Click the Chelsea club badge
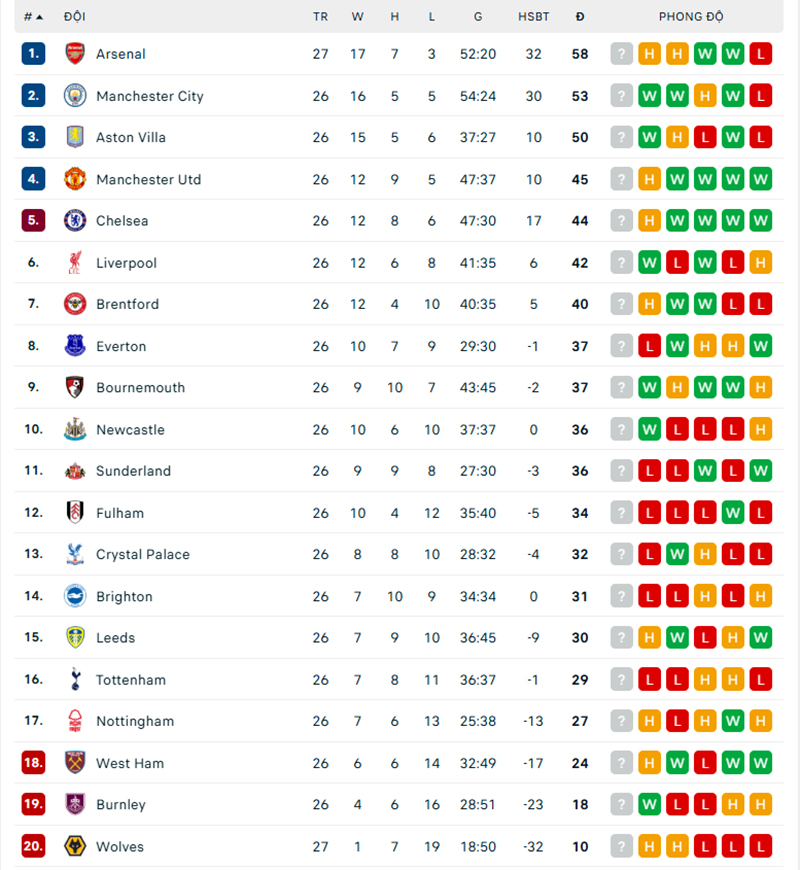This screenshot has height=870, width=800. [75, 221]
